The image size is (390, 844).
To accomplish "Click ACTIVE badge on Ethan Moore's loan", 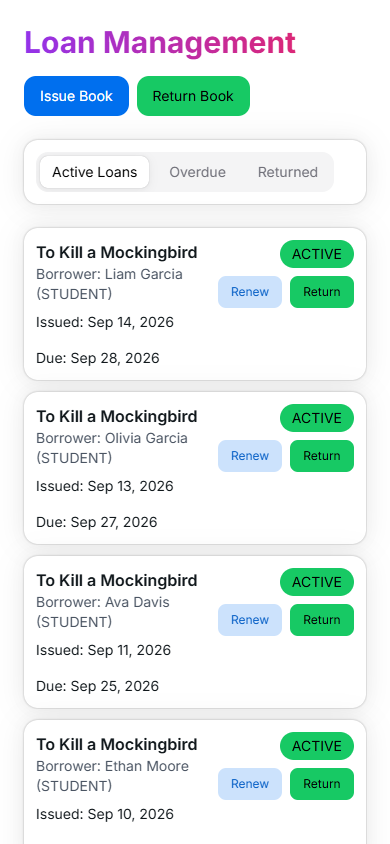I will 317,746.
